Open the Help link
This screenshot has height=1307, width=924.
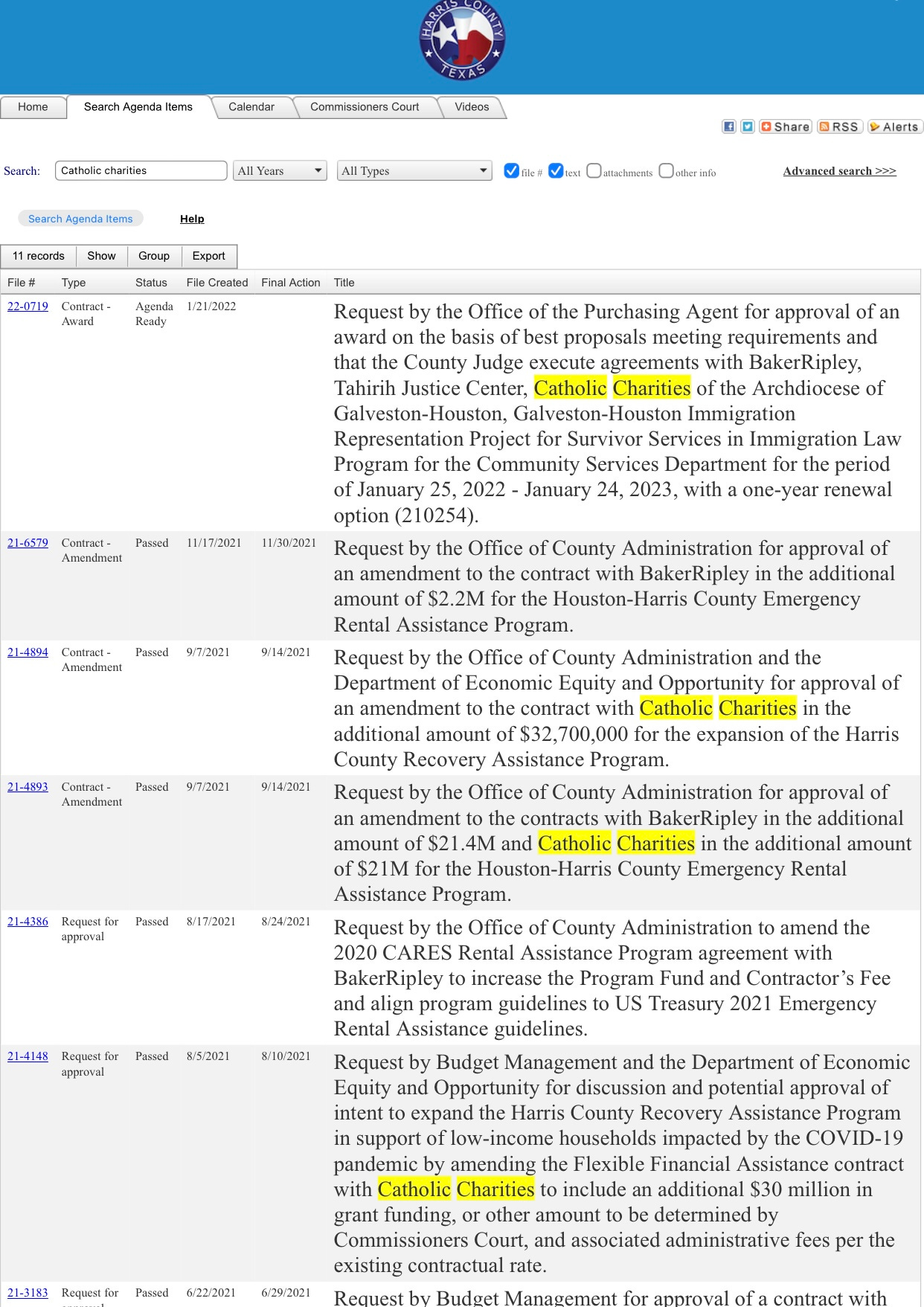click(192, 219)
